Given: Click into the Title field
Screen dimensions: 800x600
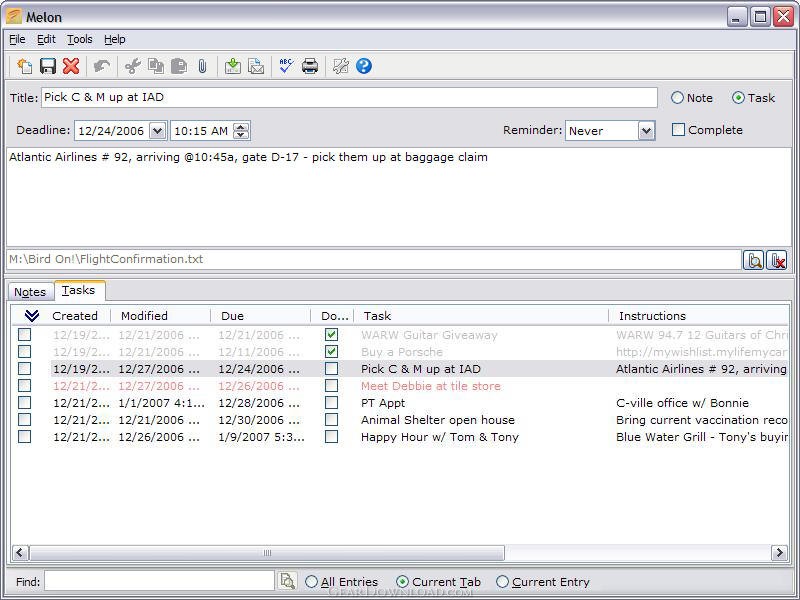Looking at the screenshot, I should pos(349,97).
